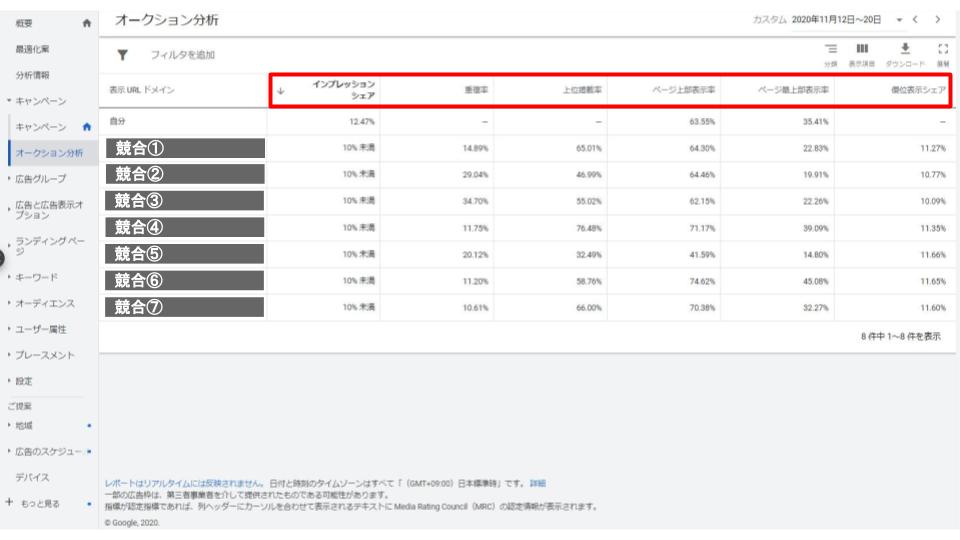Click the custom date 2020年11月12日~20日

tap(836, 20)
